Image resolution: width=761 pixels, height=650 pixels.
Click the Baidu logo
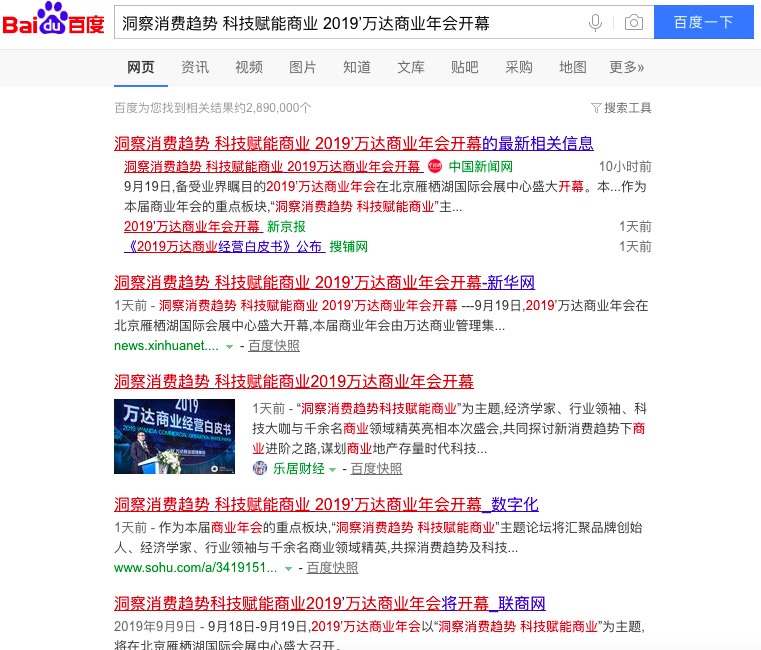53,19
